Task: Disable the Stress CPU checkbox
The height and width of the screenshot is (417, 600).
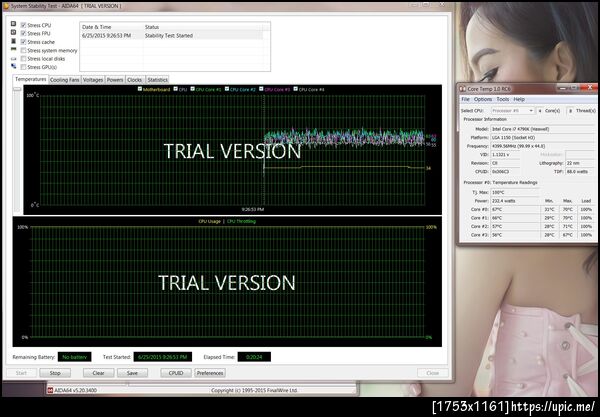Action: point(23,25)
